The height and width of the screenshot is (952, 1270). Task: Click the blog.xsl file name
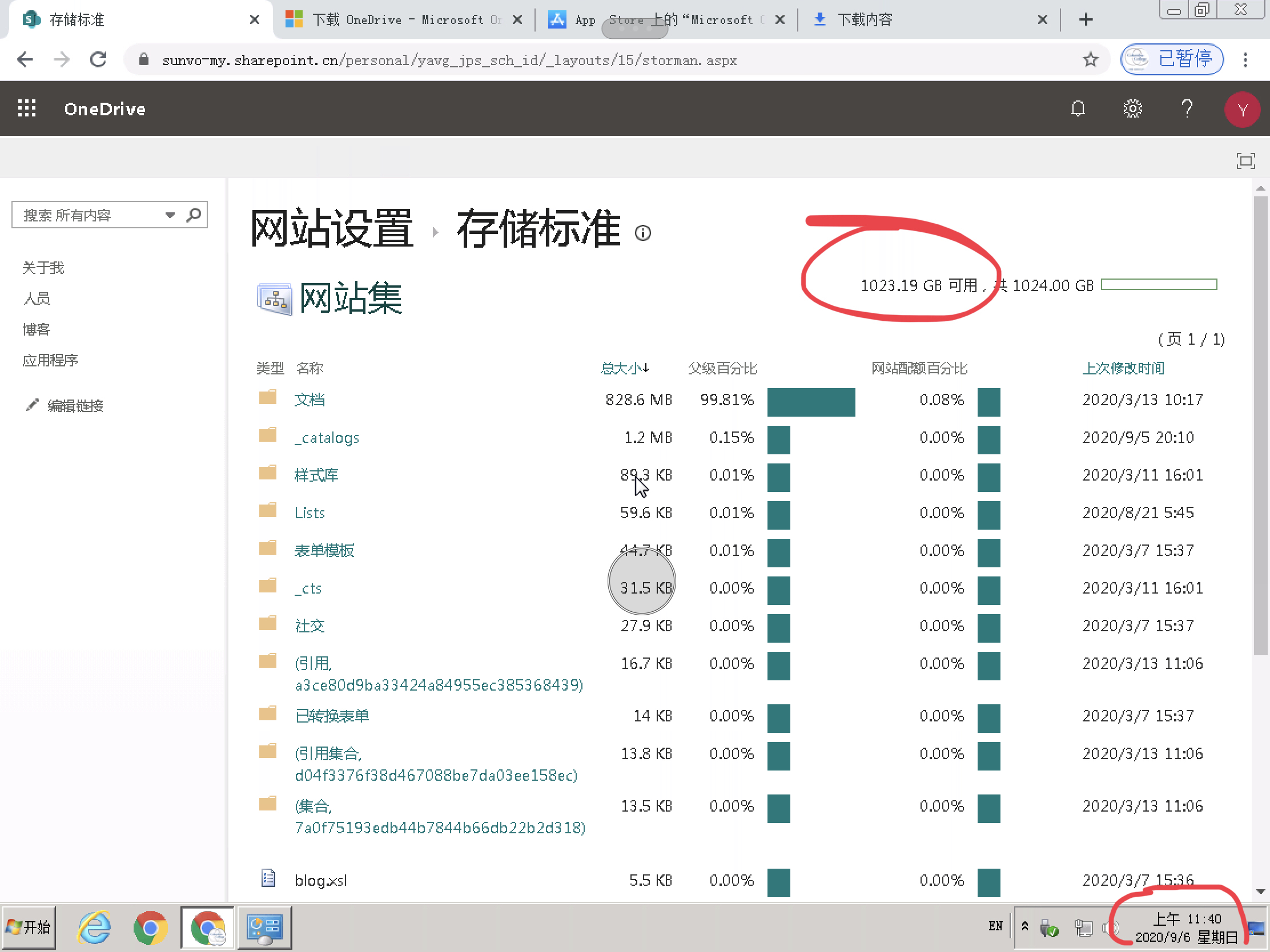(x=320, y=880)
